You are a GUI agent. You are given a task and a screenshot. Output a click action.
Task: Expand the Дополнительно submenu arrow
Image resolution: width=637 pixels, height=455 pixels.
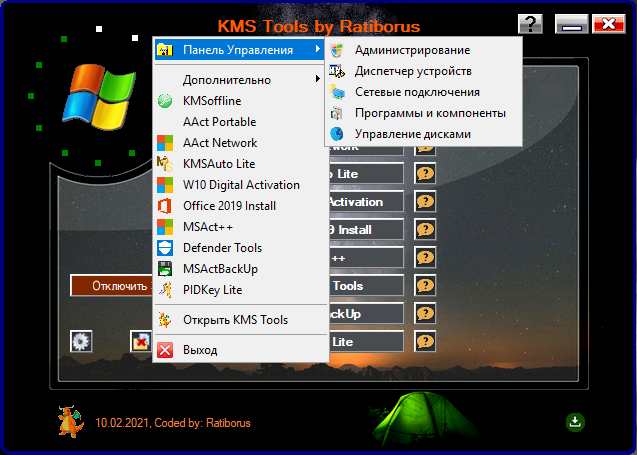(317, 79)
